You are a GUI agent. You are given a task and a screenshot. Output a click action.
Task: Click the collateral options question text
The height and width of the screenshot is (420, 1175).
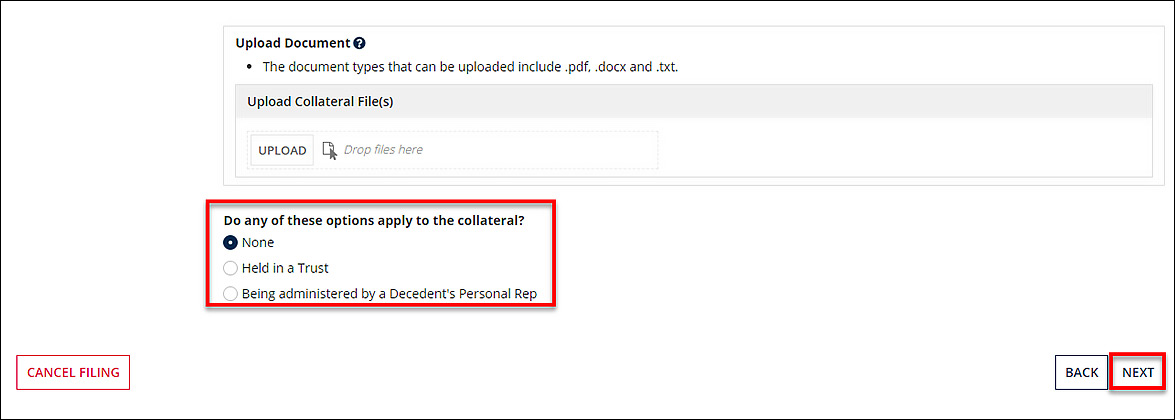point(373,220)
